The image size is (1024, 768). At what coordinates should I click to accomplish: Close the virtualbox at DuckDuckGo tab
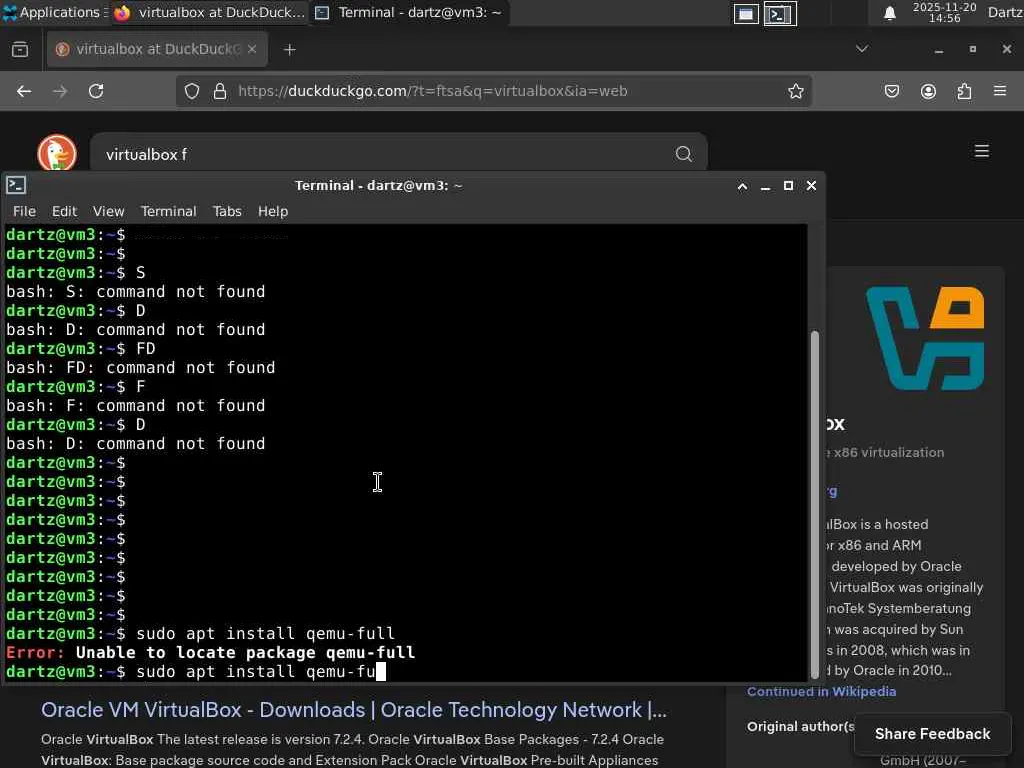coord(252,49)
